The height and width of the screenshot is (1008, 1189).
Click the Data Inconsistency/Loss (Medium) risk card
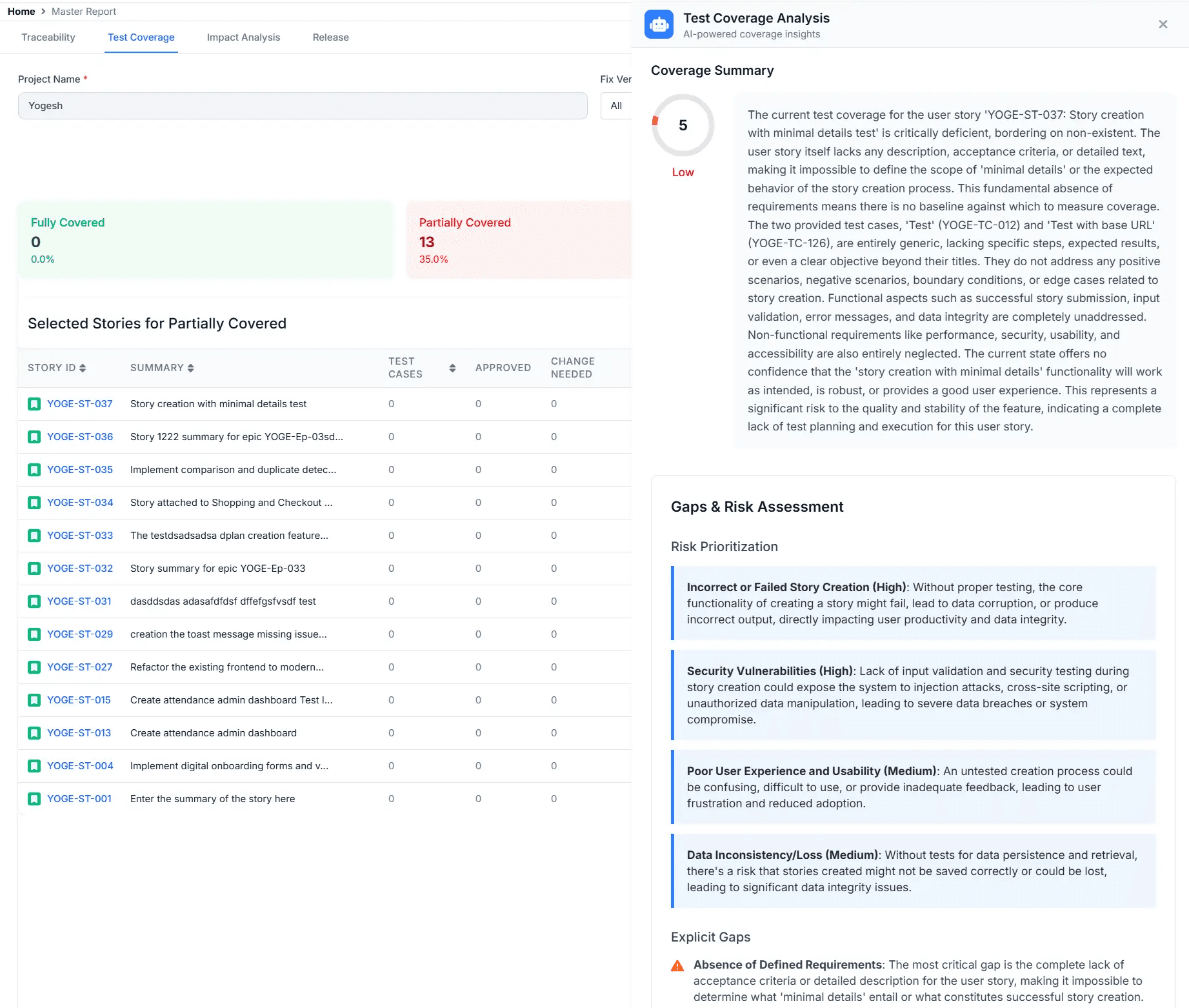click(914, 871)
